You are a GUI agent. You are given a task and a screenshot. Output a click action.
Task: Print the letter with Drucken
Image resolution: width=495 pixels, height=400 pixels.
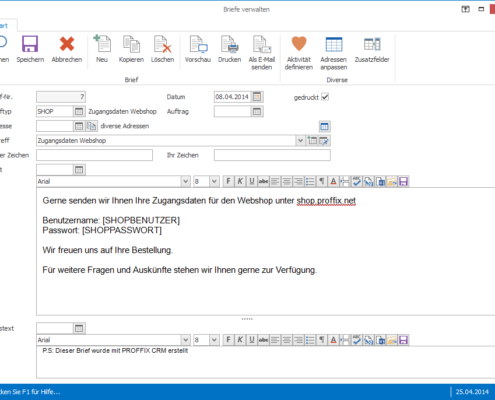[x=229, y=49]
